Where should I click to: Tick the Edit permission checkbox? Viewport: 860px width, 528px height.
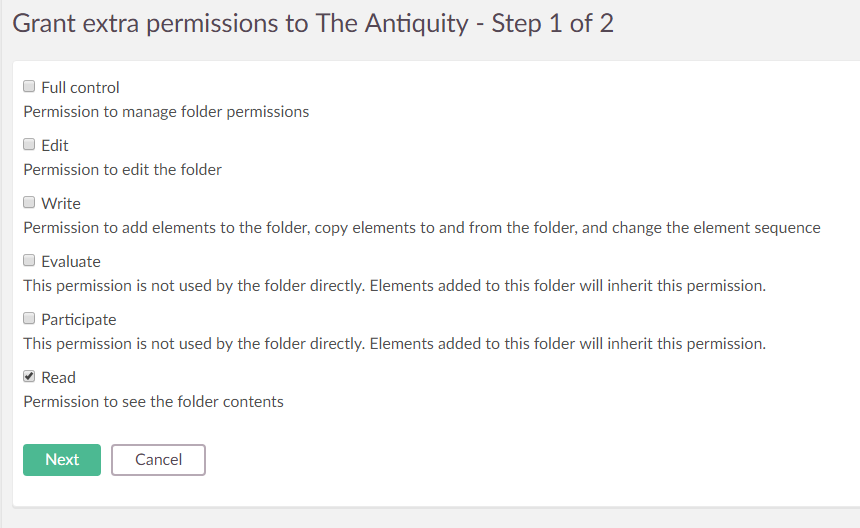[x=29, y=145]
